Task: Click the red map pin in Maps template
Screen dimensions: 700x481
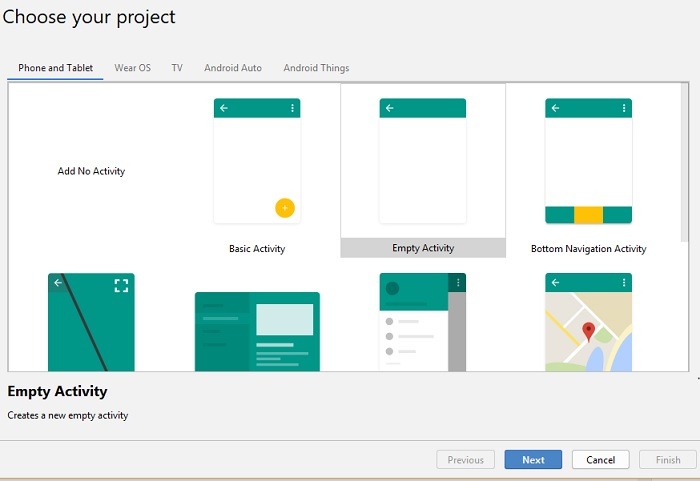Action: [588, 332]
